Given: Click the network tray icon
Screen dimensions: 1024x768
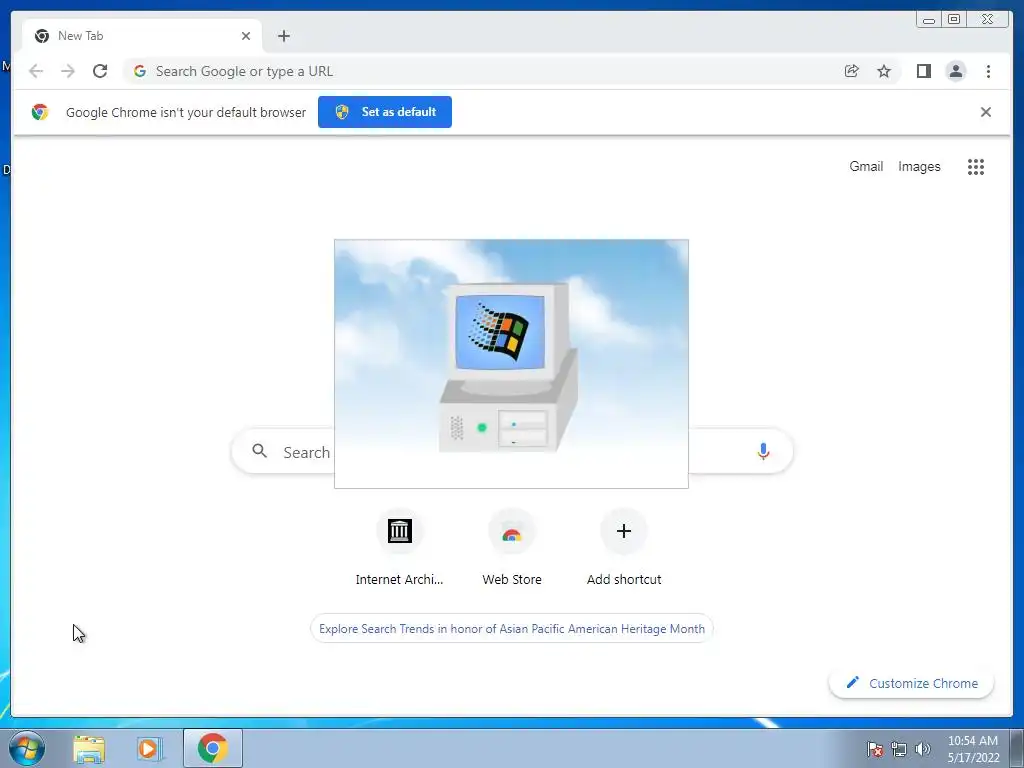Looking at the screenshot, I should 899,749.
